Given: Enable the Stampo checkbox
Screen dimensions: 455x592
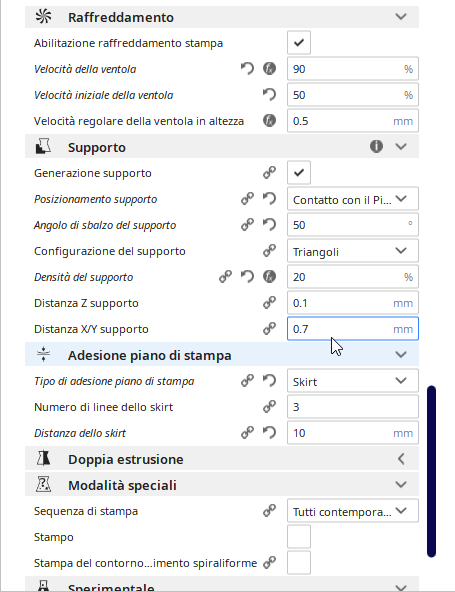Looking at the screenshot, I should pos(299,536).
